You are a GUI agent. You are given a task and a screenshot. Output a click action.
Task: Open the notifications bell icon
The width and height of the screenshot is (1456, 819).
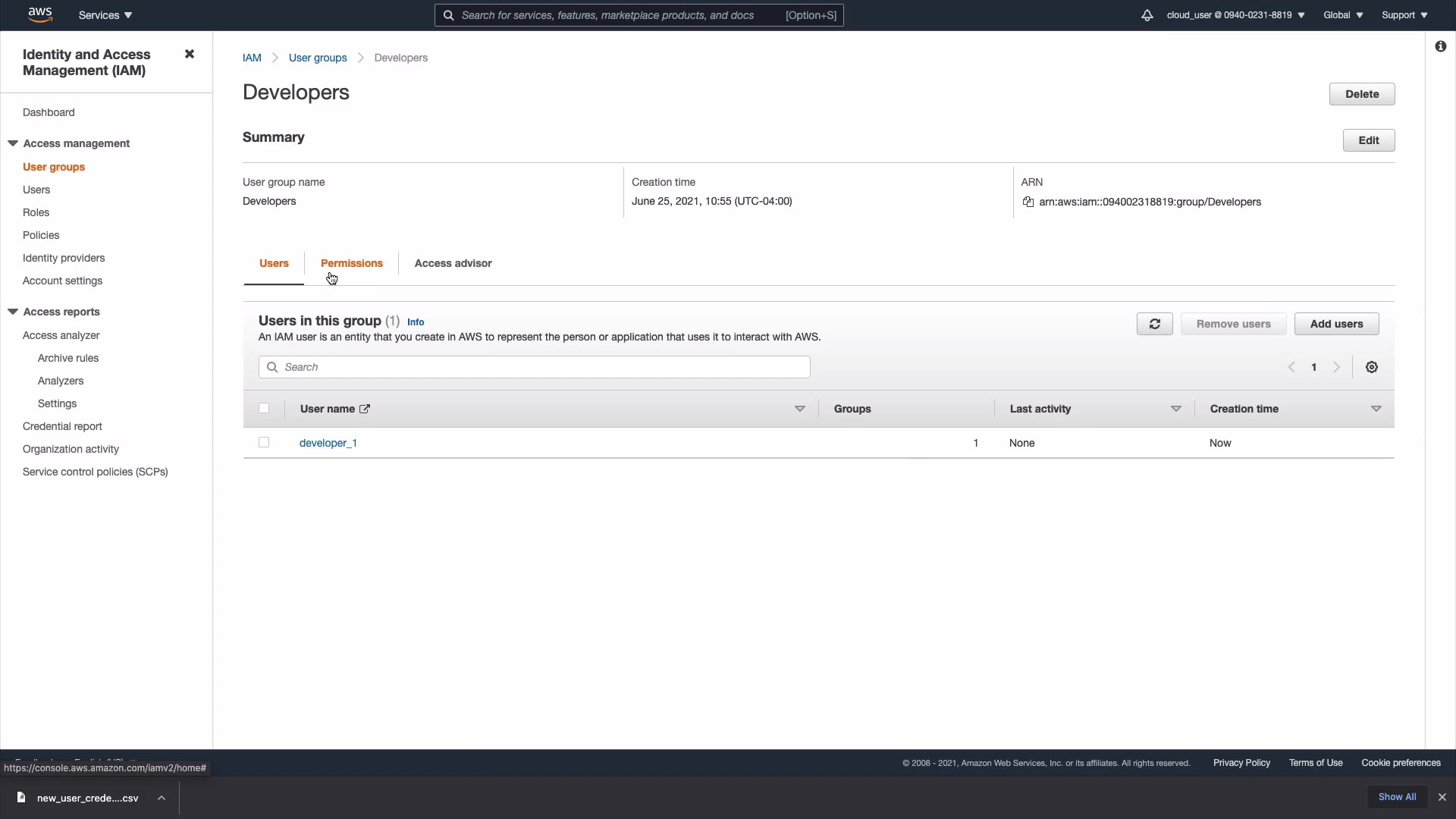point(1147,15)
